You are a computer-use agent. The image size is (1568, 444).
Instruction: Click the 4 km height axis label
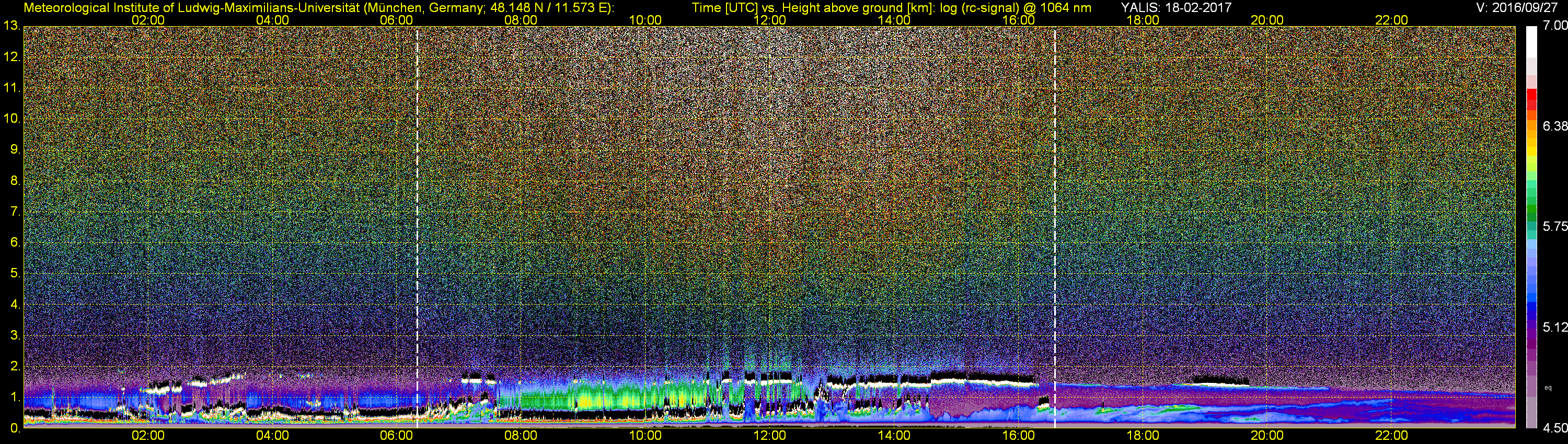[x=15, y=304]
